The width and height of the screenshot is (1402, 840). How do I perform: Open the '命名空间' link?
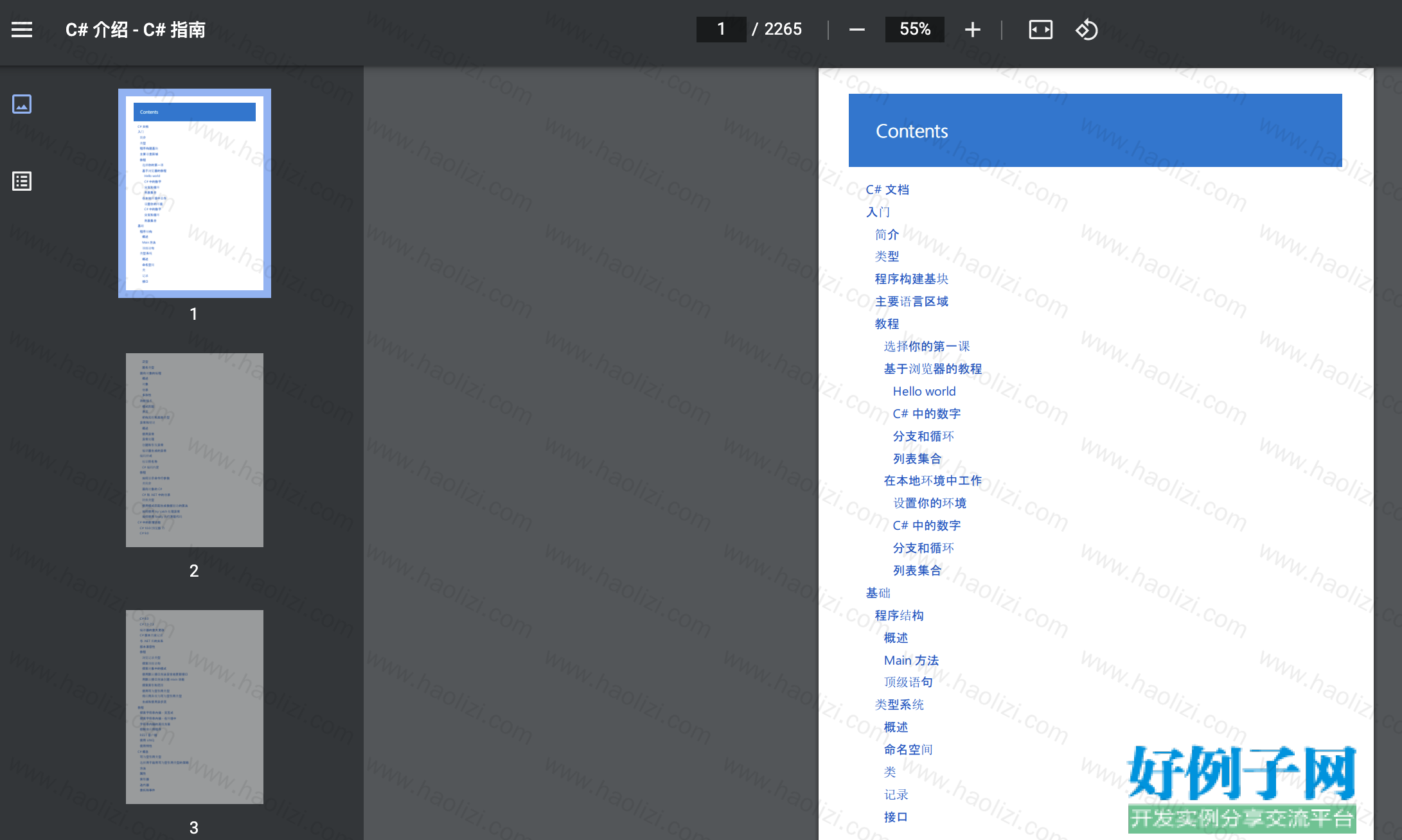908,749
